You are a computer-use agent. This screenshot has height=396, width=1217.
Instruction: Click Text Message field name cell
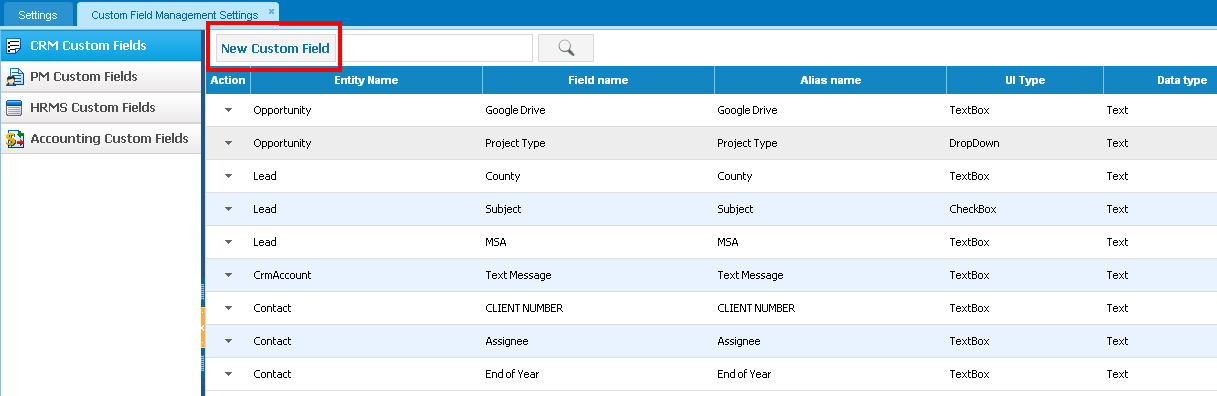[598, 275]
